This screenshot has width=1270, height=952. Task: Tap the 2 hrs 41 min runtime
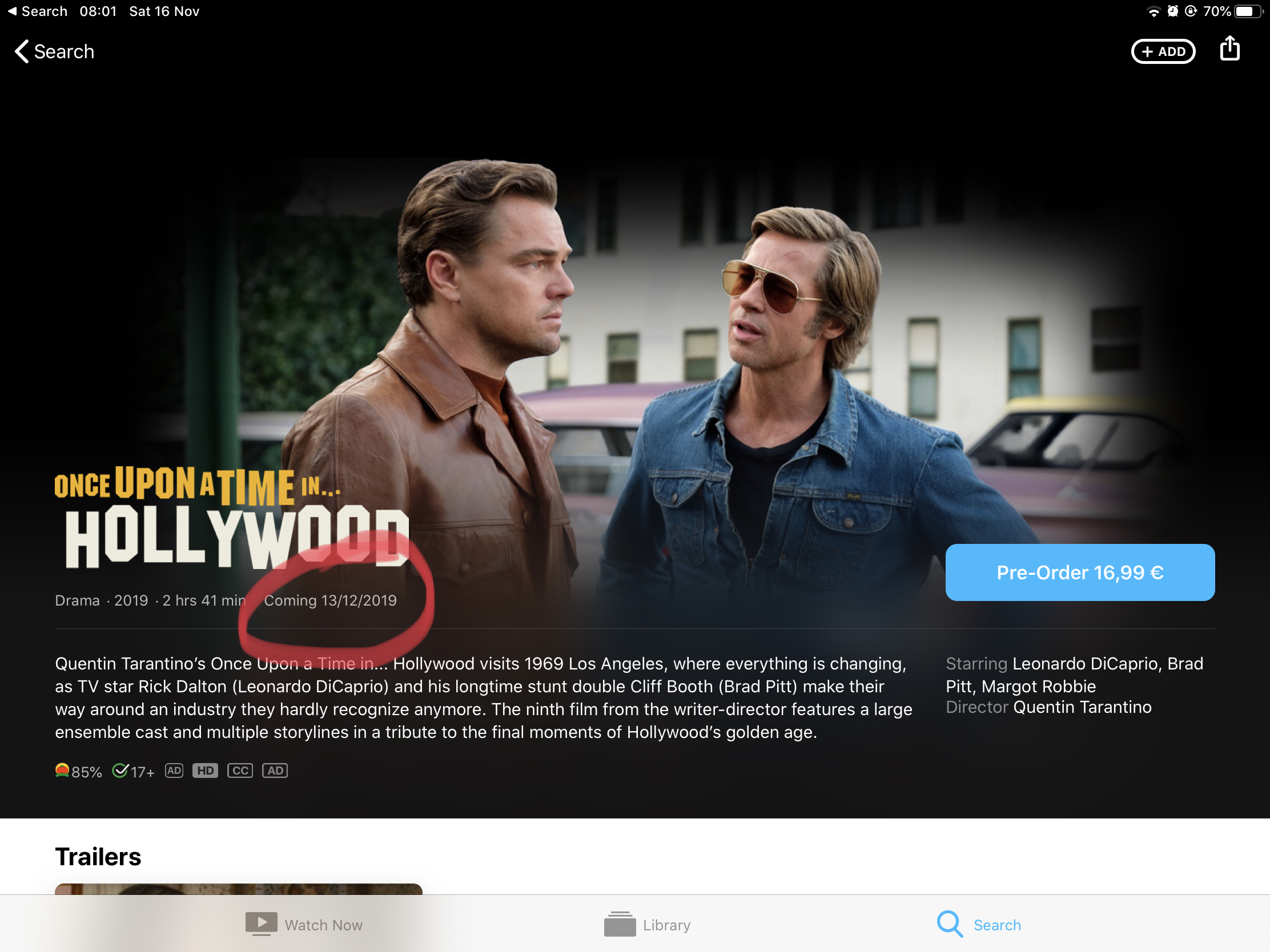tap(204, 600)
